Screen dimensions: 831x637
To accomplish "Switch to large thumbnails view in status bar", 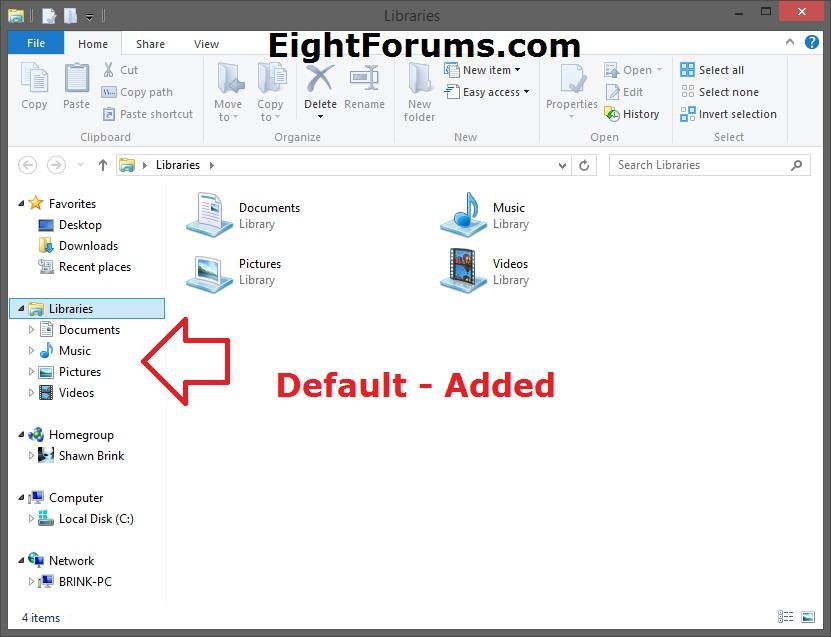I will [807, 617].
